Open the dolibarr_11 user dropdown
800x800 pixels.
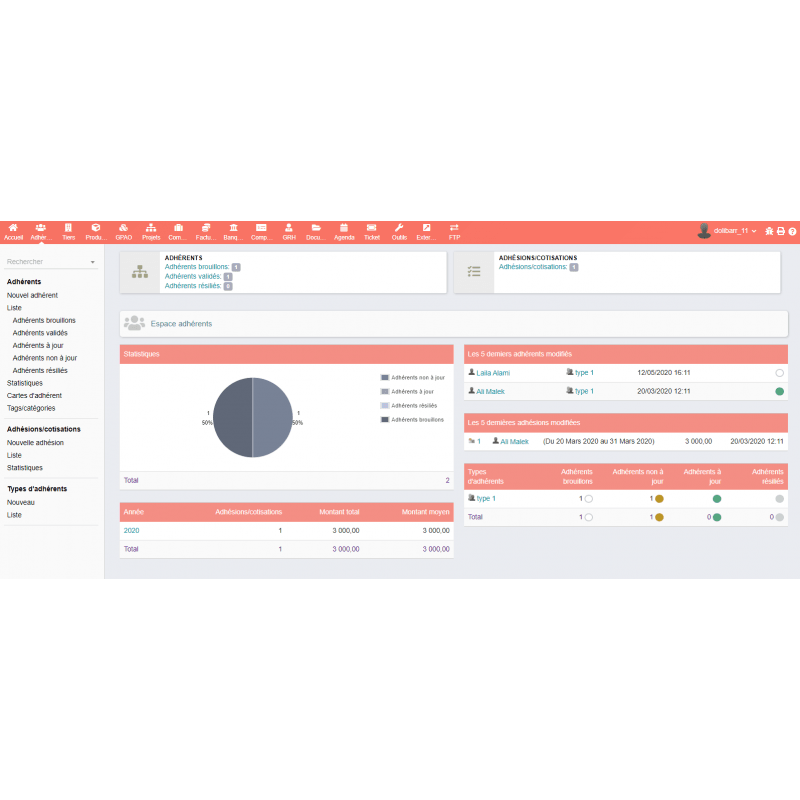click(727, 231)
